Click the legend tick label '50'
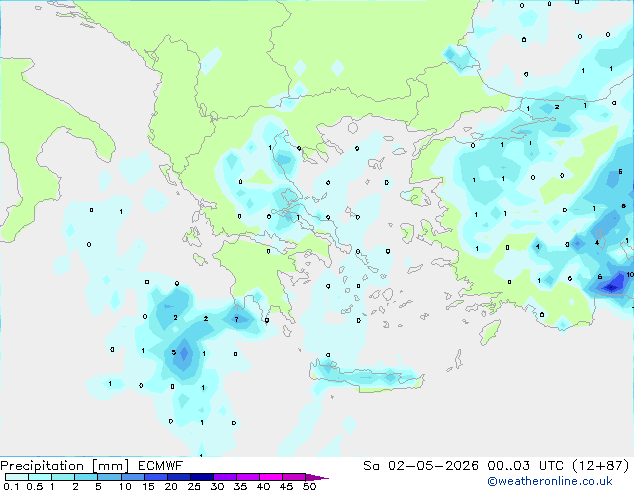 tap(309, 486)
